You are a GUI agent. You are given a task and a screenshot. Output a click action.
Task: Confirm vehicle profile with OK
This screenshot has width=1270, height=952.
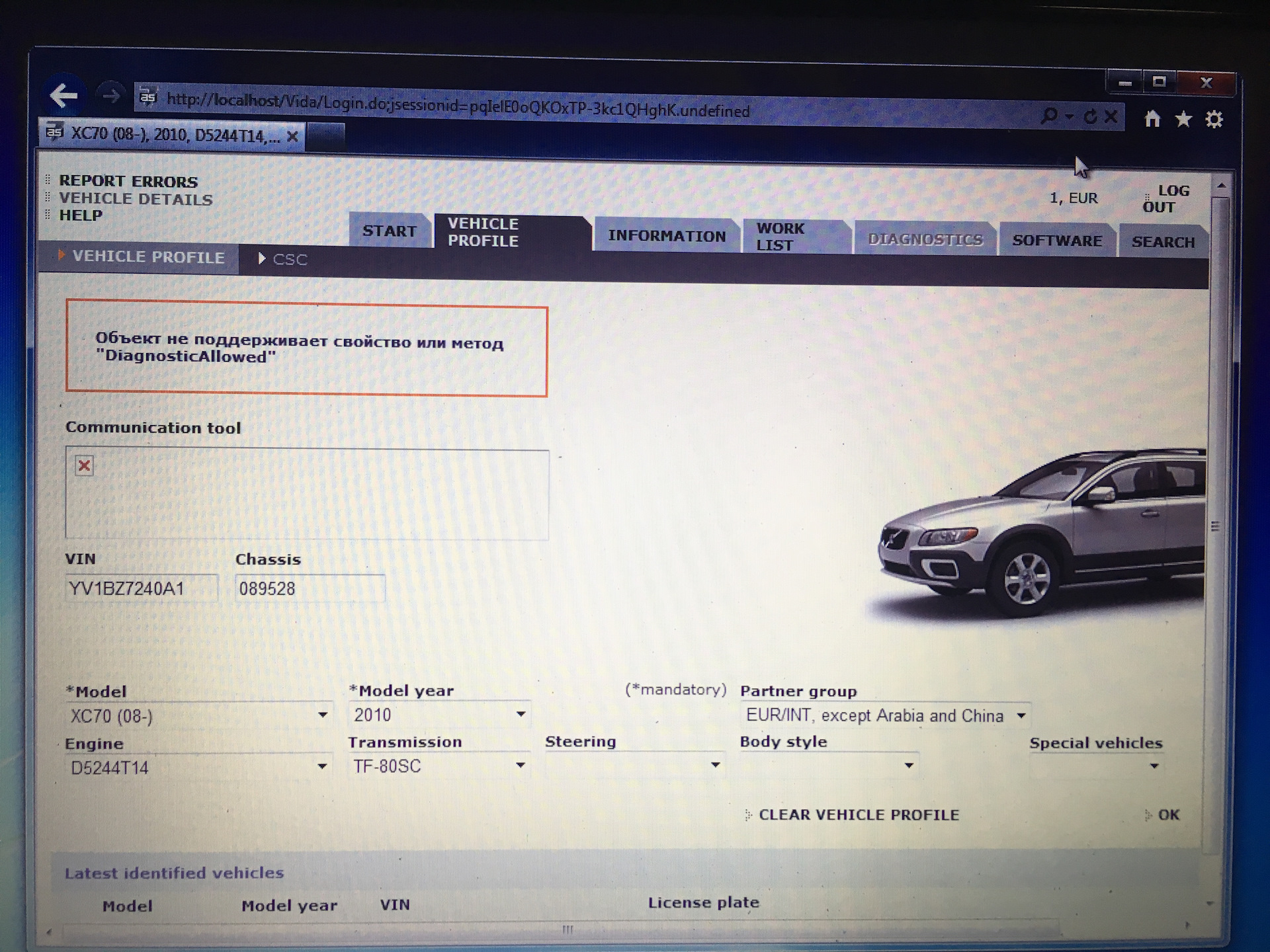click(x=1168, y=814)
